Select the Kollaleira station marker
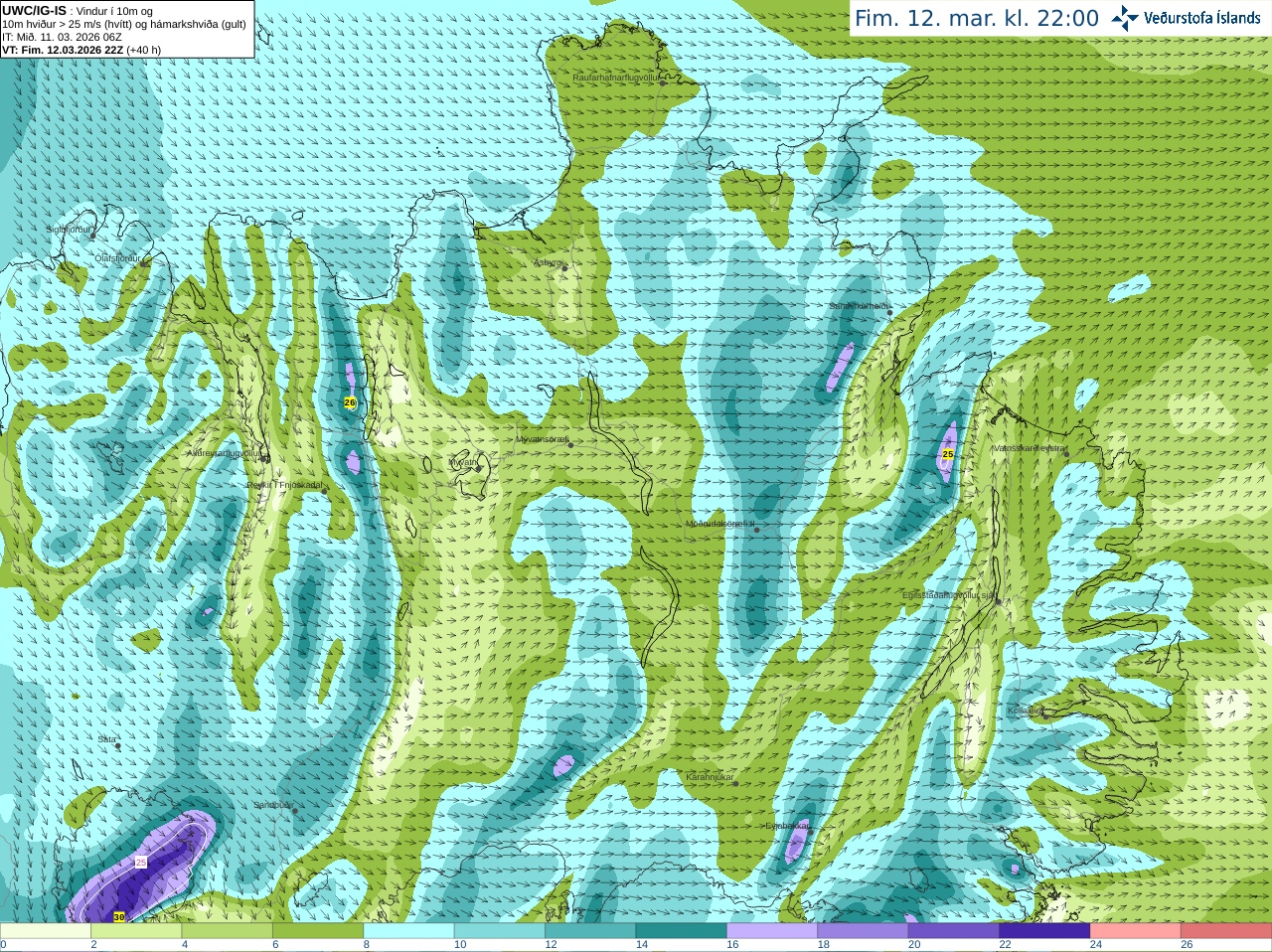This screenshot has width=1272, height=952. [x=1044, y=716]
